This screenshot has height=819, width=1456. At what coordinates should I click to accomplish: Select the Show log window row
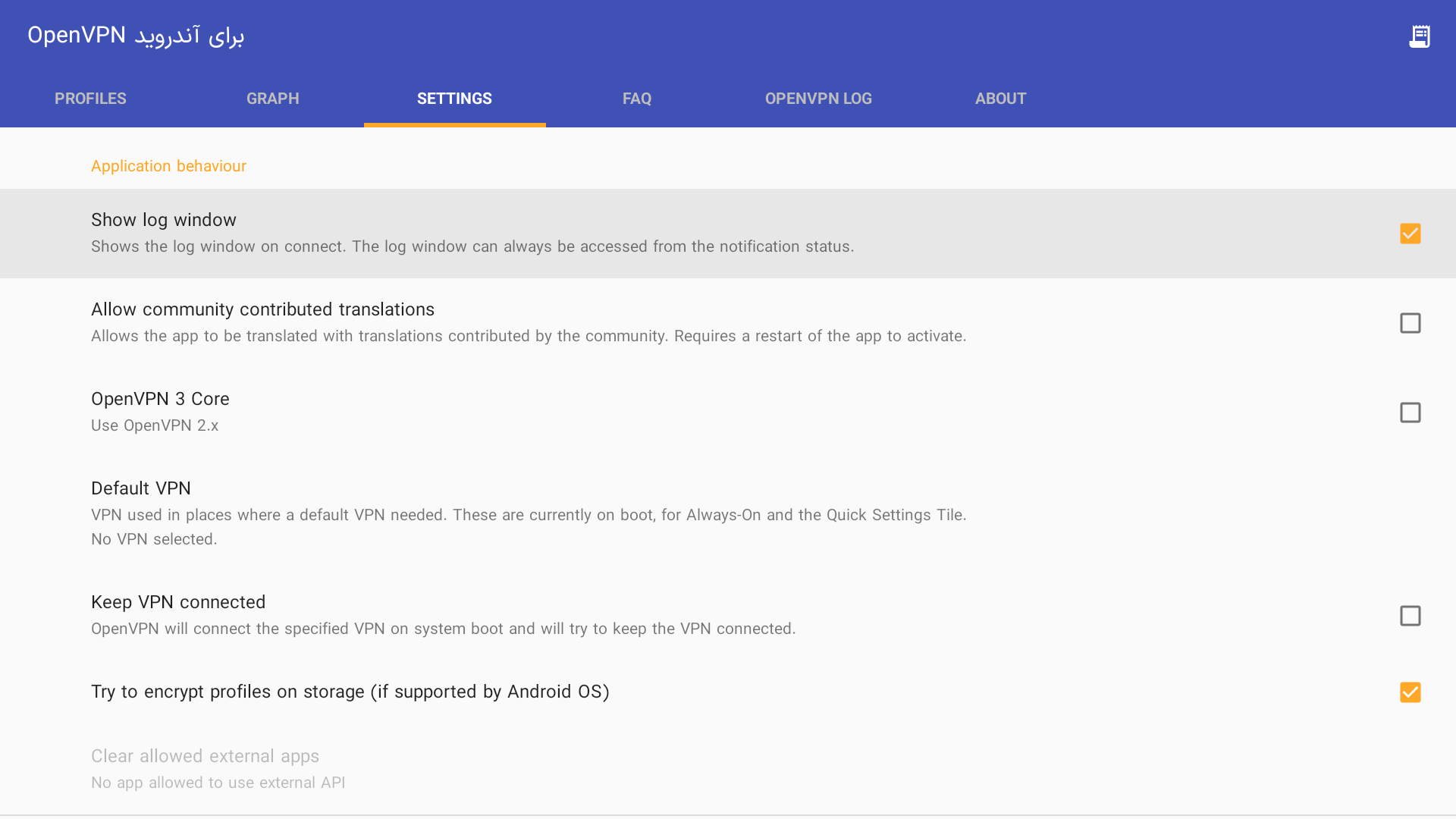(x=163, y=220)
